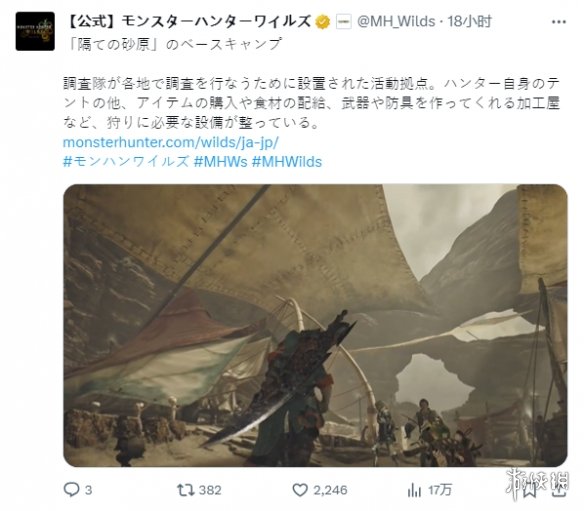This screenshot has width=584, height=511.
Task: Open the Monster Hunter Wilds profile avatar
Action: pos(35,31)
